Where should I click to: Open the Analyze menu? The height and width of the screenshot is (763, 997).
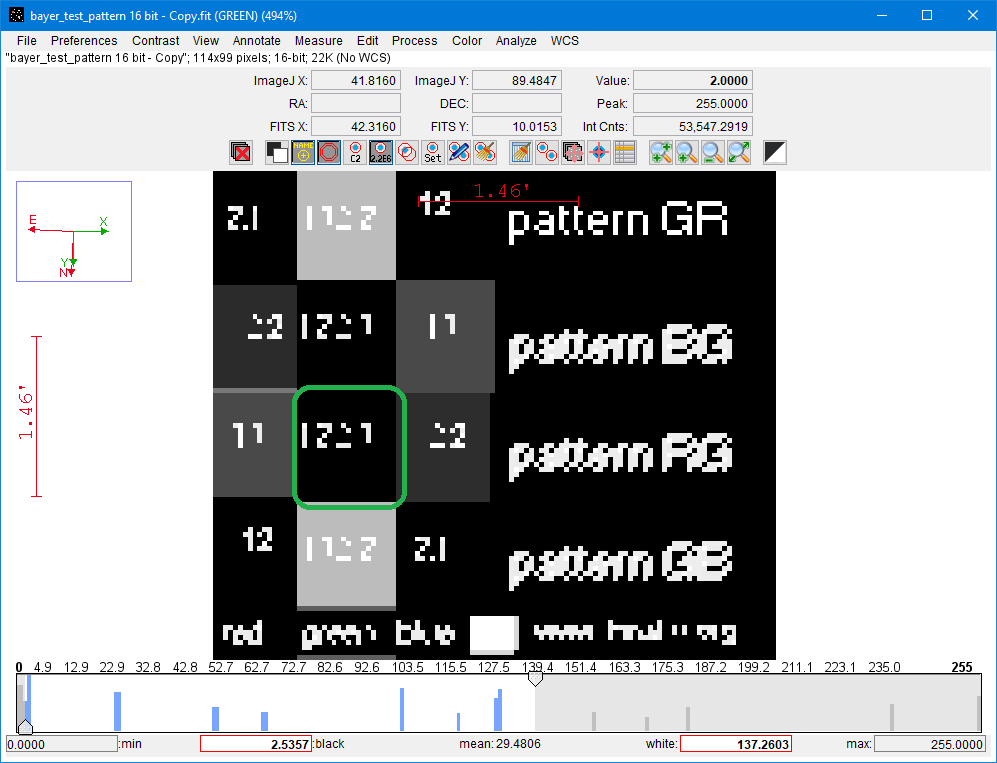(516, 41)
